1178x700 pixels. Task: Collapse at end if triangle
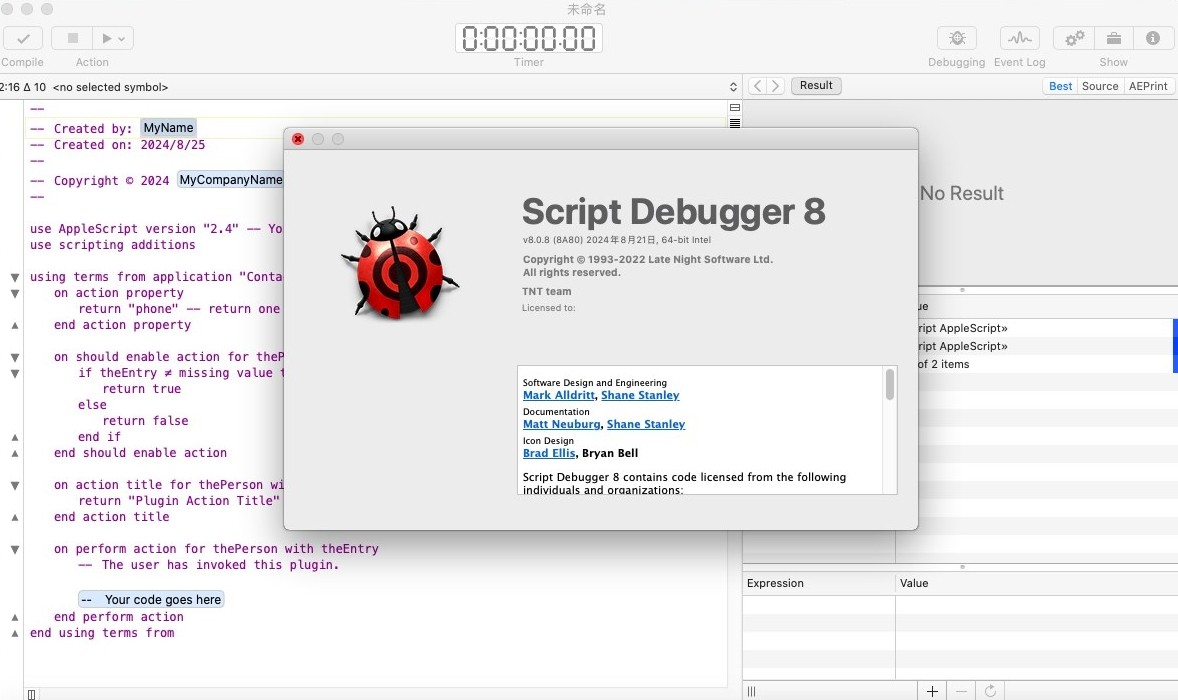pos(14,437)
